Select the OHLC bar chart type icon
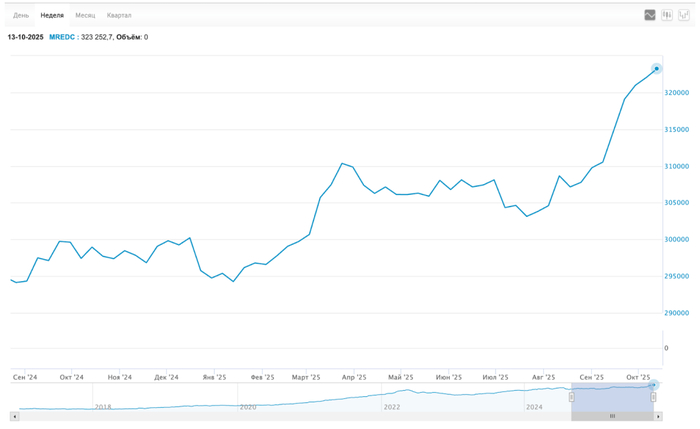Screen dimensions: 700x429 point(683,15)
